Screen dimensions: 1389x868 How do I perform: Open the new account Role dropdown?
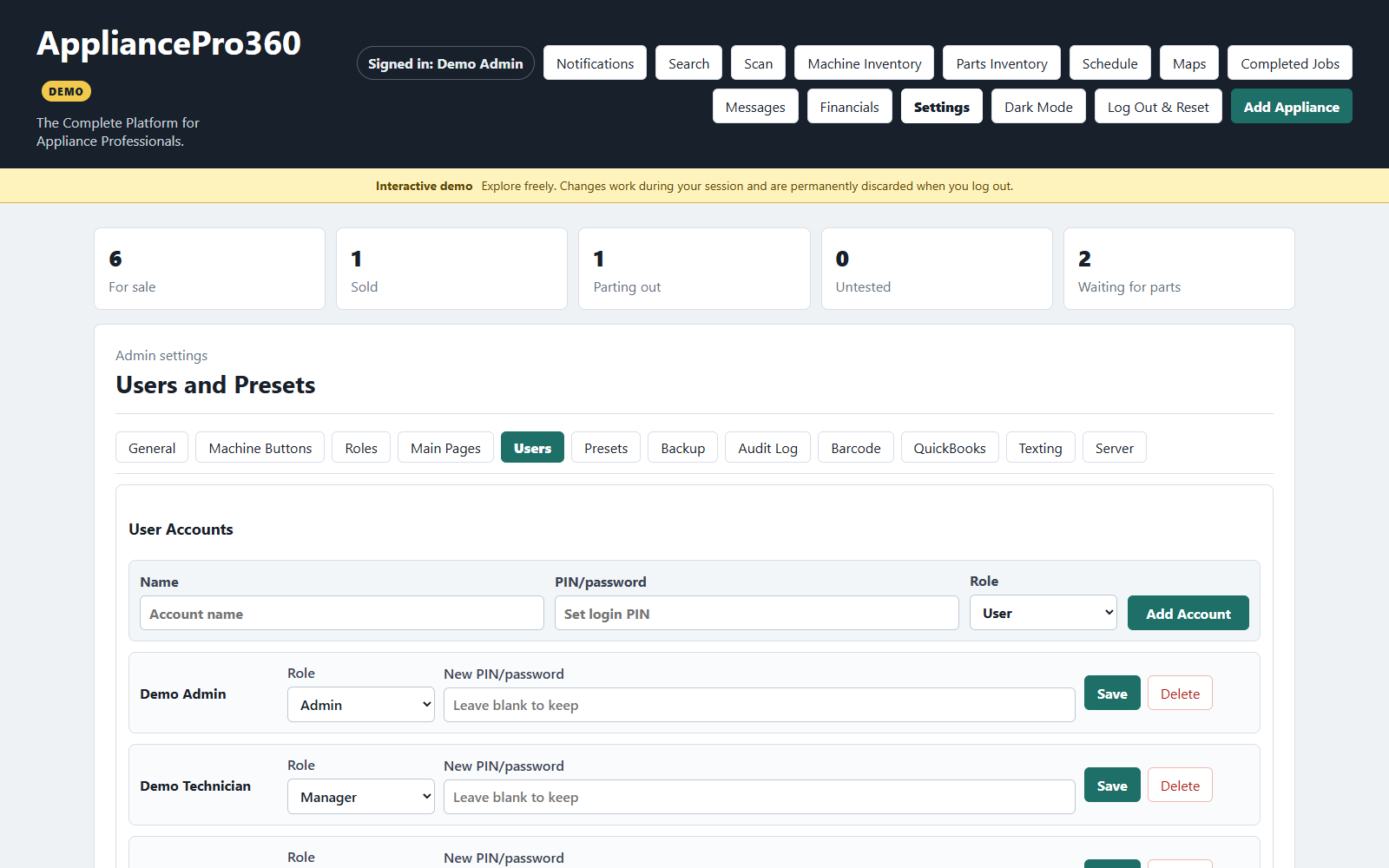point(1043,613)
